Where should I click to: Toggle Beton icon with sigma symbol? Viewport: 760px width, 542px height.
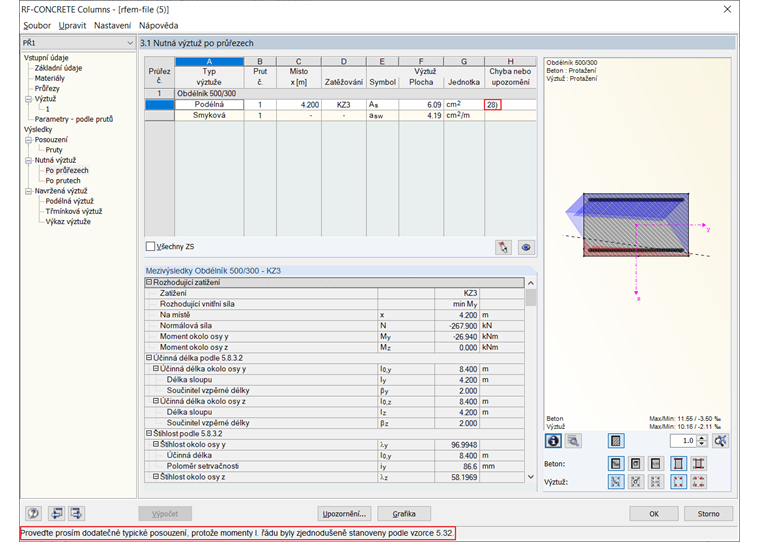pyautogui.click(x=635, y=463)
